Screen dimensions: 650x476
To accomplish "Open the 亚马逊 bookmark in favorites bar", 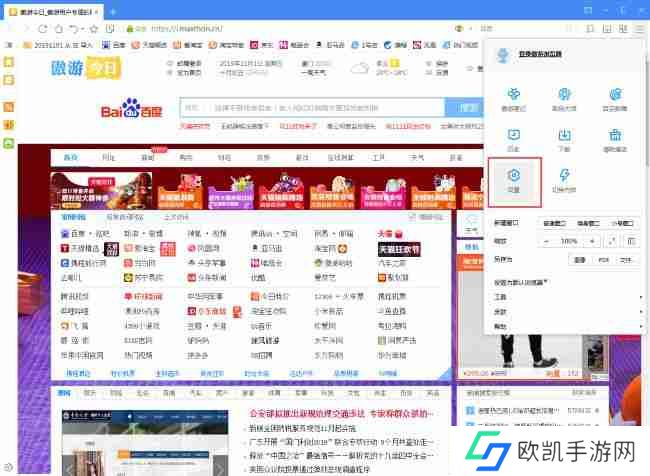I will 330,45.
